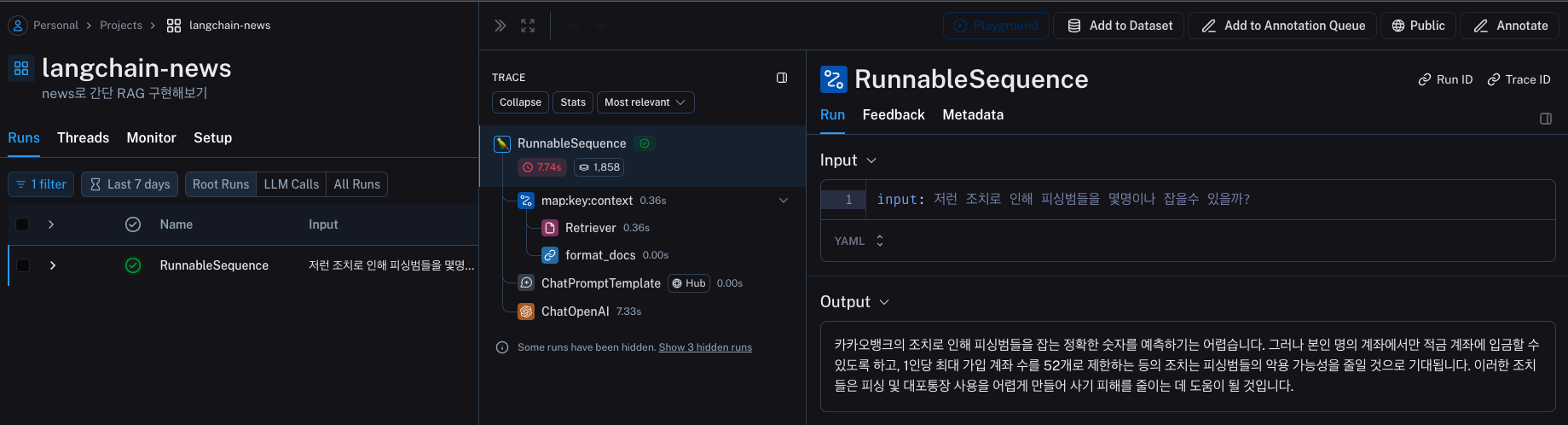This screenshot has height=425, width=1568.
Task: Expand trace view to fullscreen
Action: [528, 26]
